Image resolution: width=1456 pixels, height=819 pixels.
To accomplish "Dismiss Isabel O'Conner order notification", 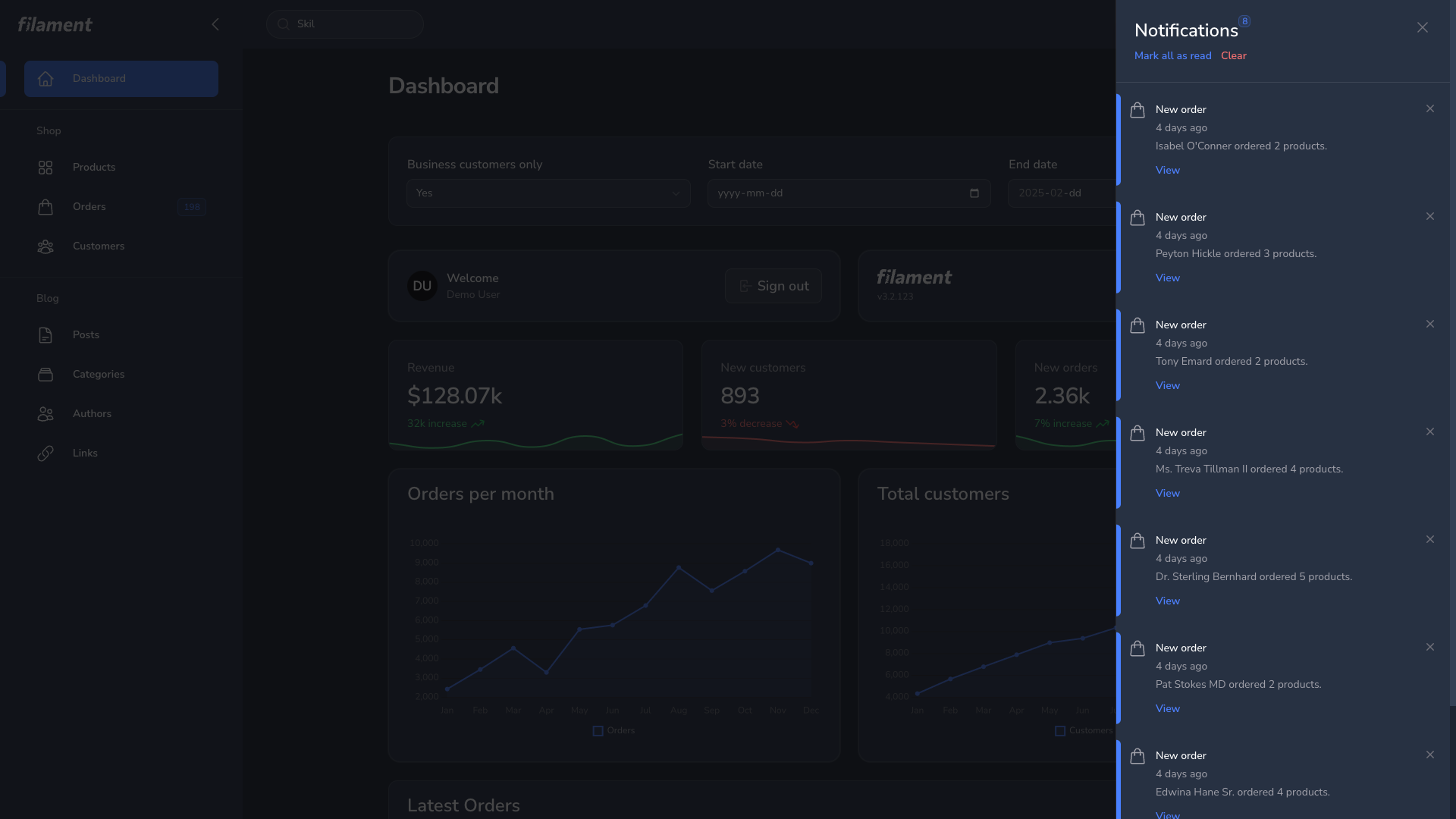I will point(1429,109).
